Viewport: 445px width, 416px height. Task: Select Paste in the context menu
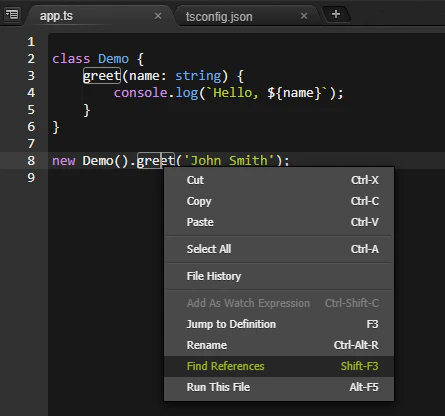click(279, 222)
